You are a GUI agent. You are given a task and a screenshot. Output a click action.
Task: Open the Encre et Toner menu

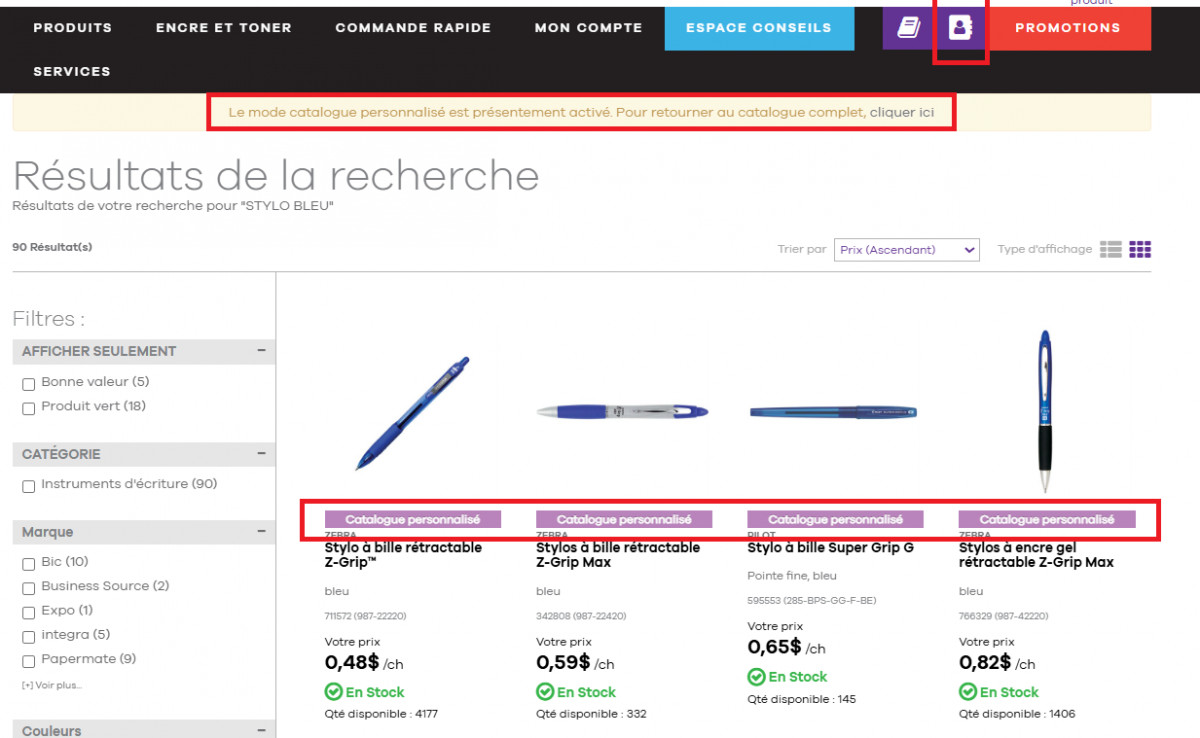pos(223,27)
